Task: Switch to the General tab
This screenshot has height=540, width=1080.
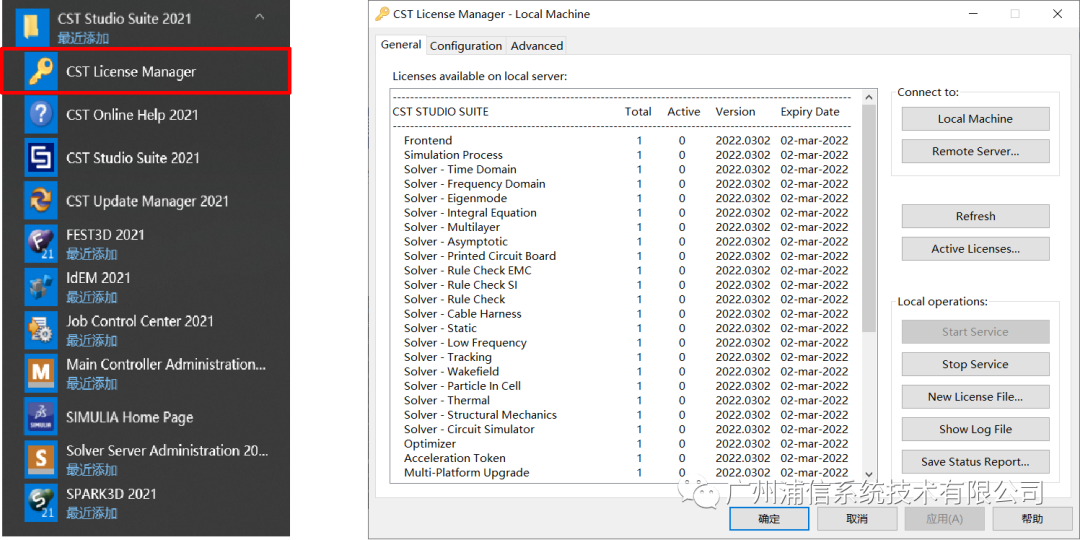Action: click(x=401, y=45)
